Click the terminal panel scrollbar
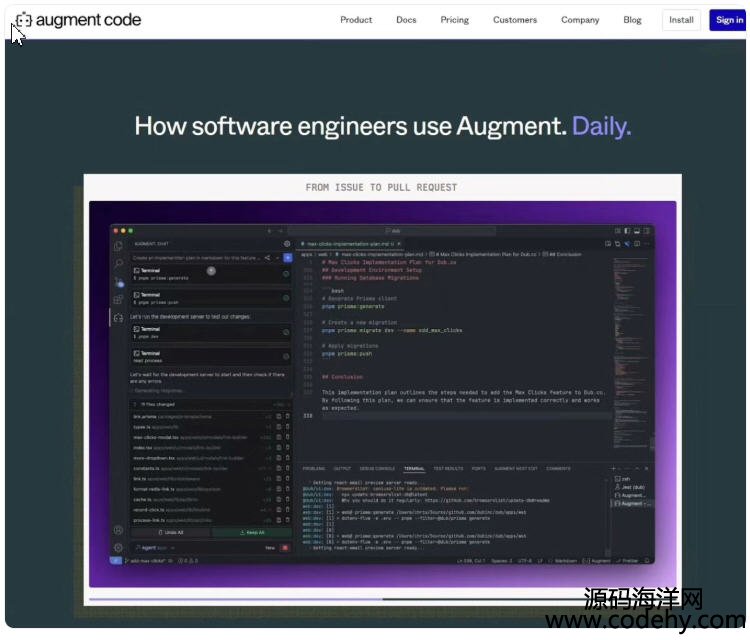Image resolution: width=750 pixels, height=640 pixels. [x=607, y=517]
